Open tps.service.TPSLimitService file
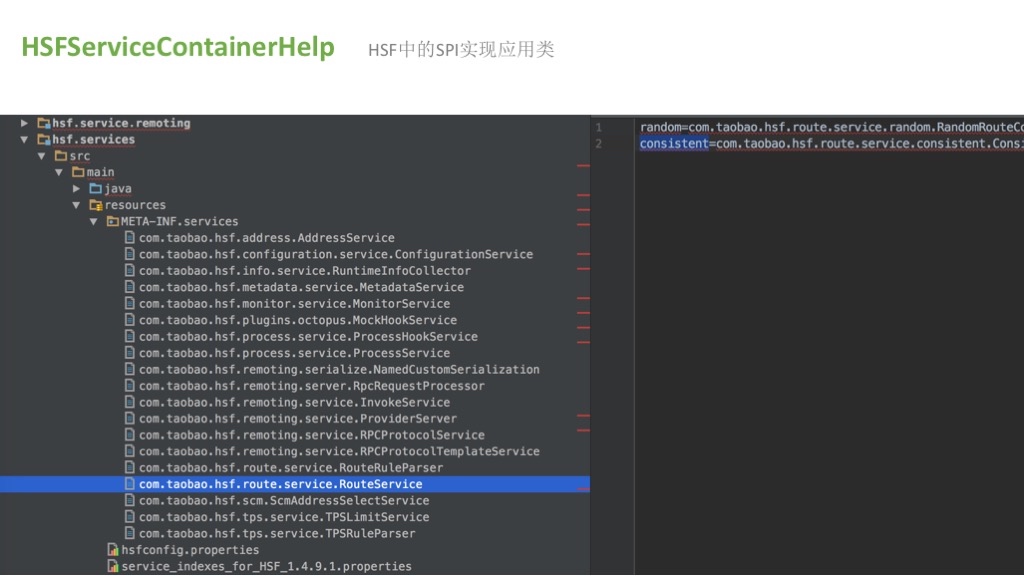This screenshot has height=576, width=1024. tap(284, 517)
